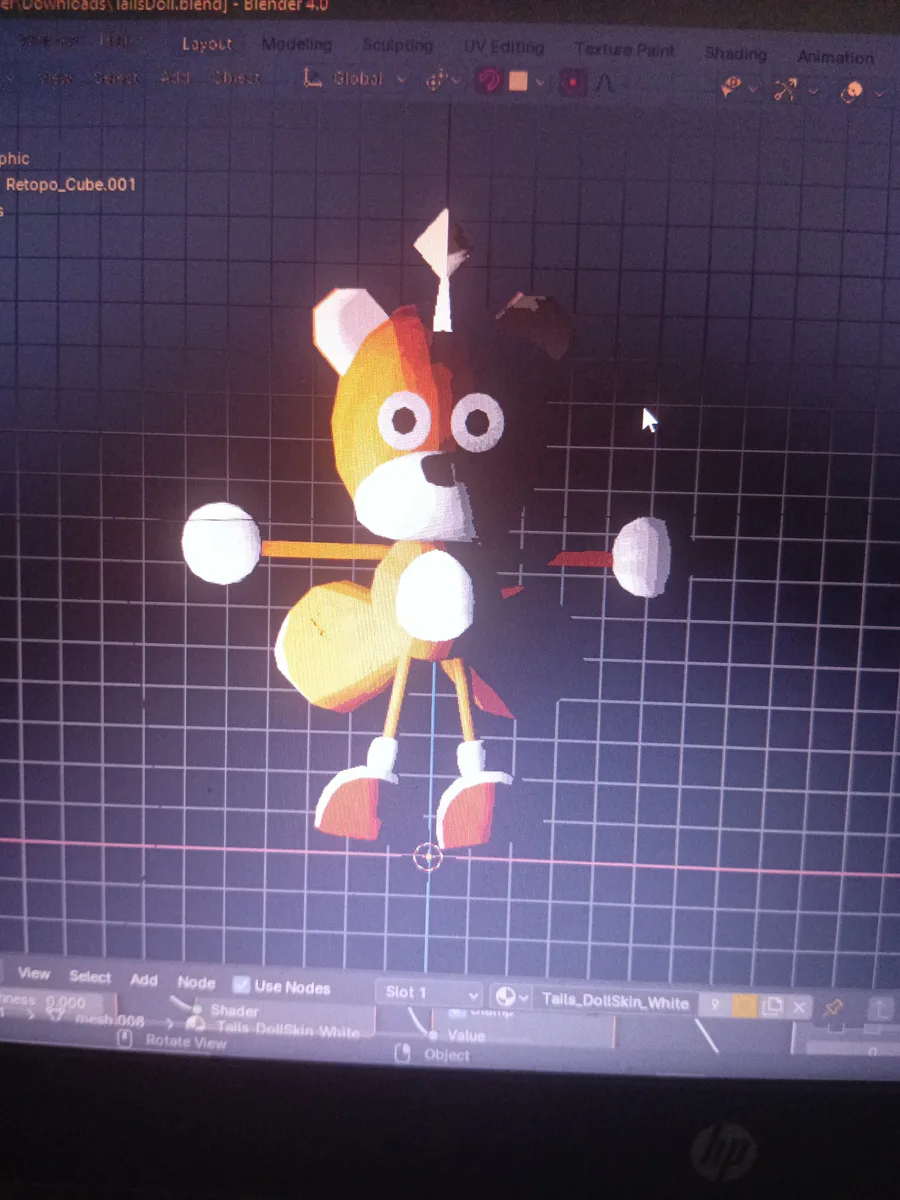
Task: Open the node editor Node menu
Action: click(196, 983)
